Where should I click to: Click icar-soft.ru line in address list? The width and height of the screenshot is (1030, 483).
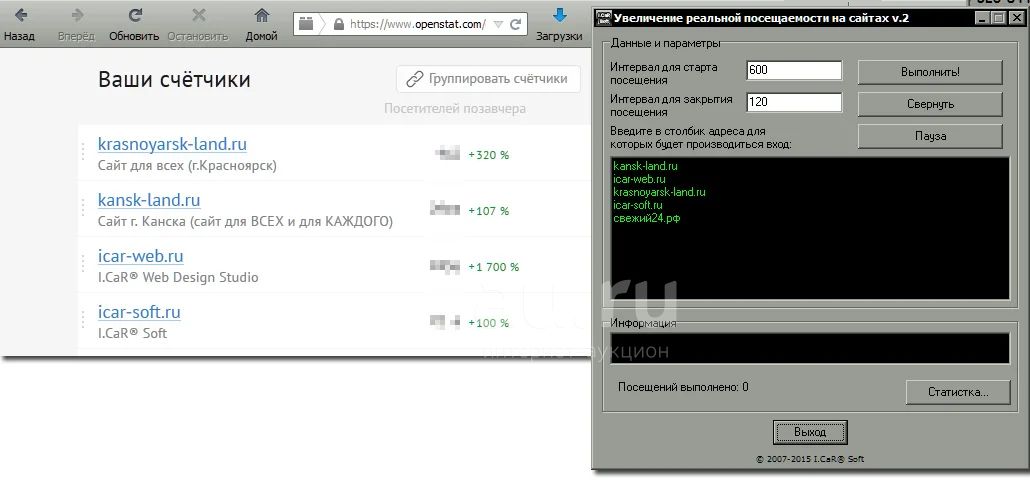tap(638, 205)
